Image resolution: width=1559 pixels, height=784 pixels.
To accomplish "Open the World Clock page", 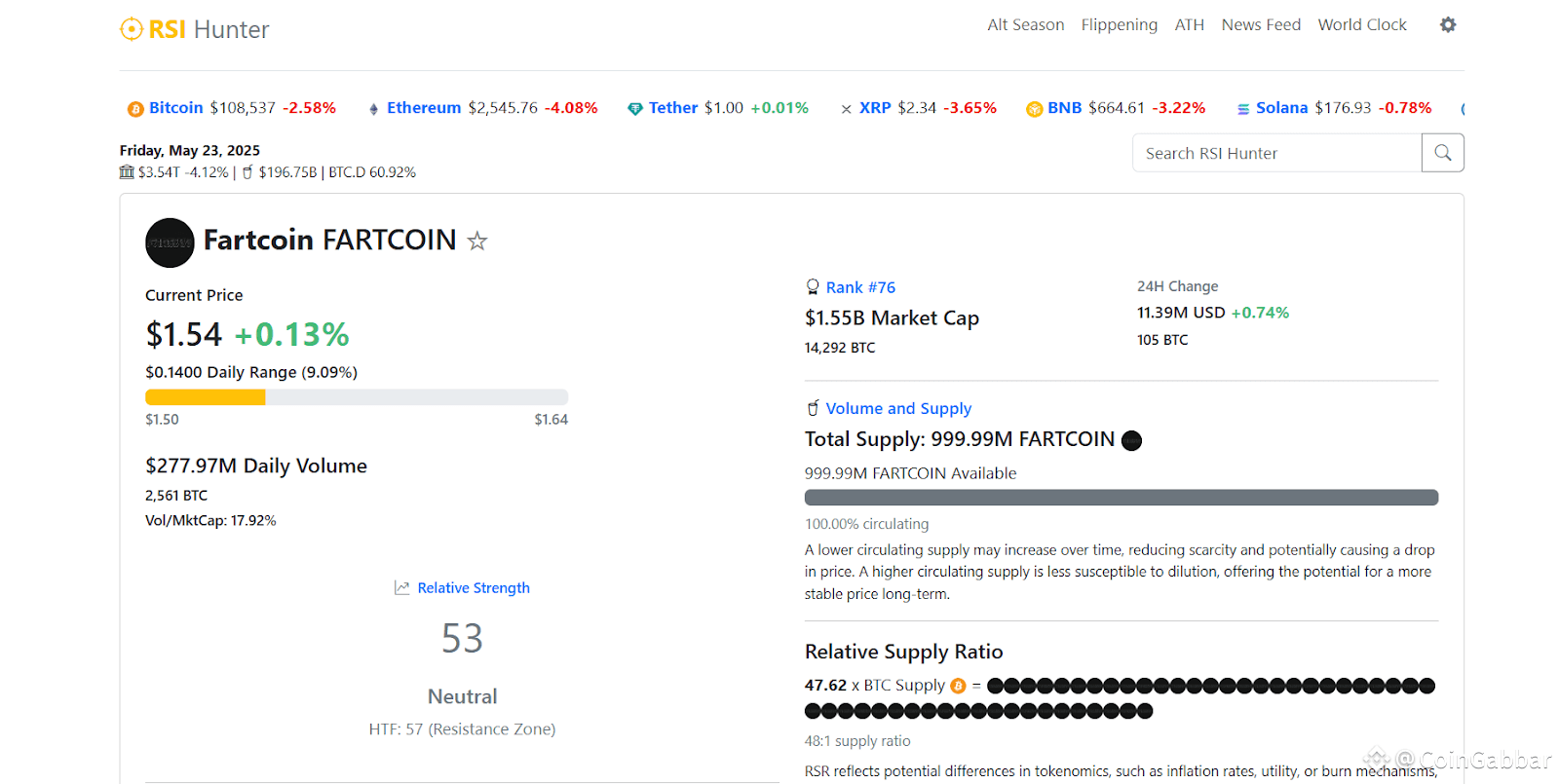I will [1362, 24].
